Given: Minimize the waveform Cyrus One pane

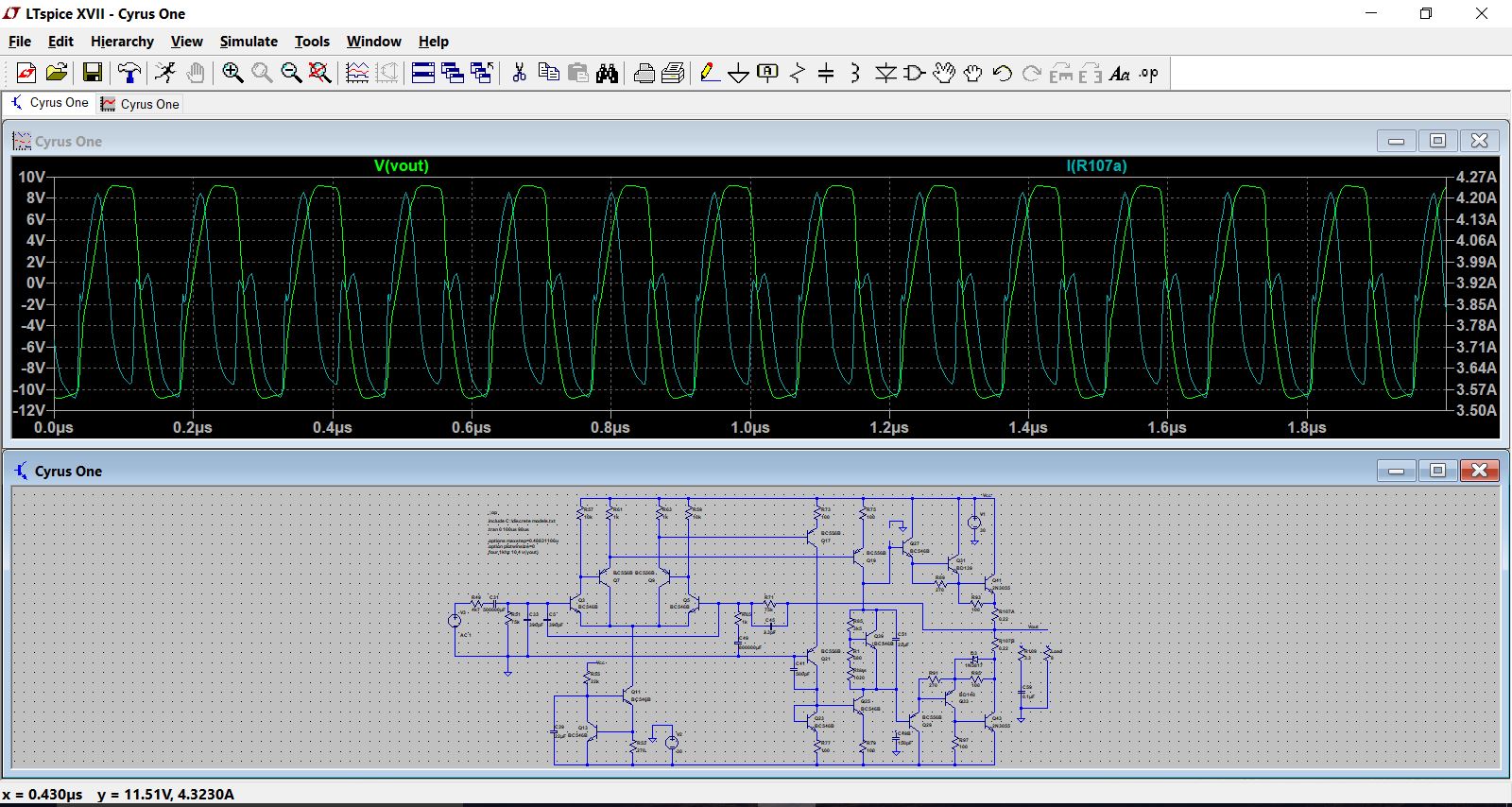Looking at the screenshot, I should point(1396,141).
